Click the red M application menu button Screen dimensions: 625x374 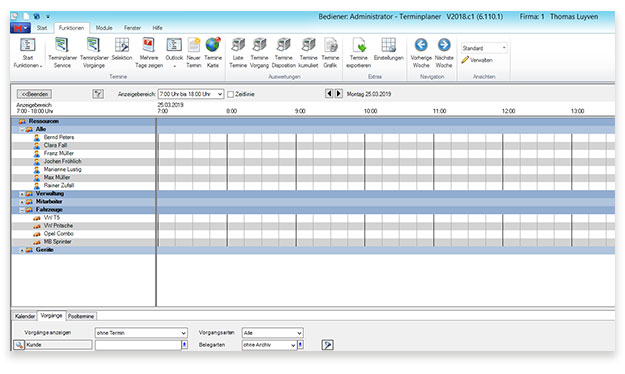pos(20,28)
